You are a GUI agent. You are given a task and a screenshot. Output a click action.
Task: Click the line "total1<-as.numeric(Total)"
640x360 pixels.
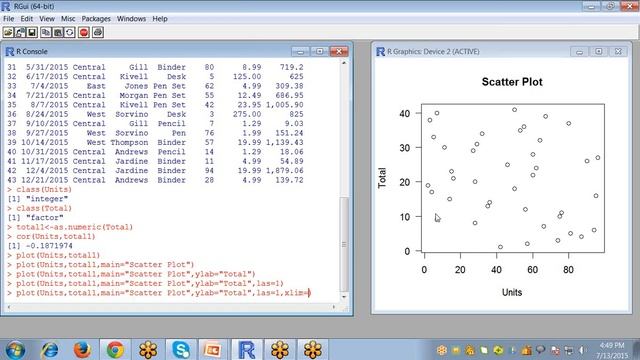click(x=74, y=227)
